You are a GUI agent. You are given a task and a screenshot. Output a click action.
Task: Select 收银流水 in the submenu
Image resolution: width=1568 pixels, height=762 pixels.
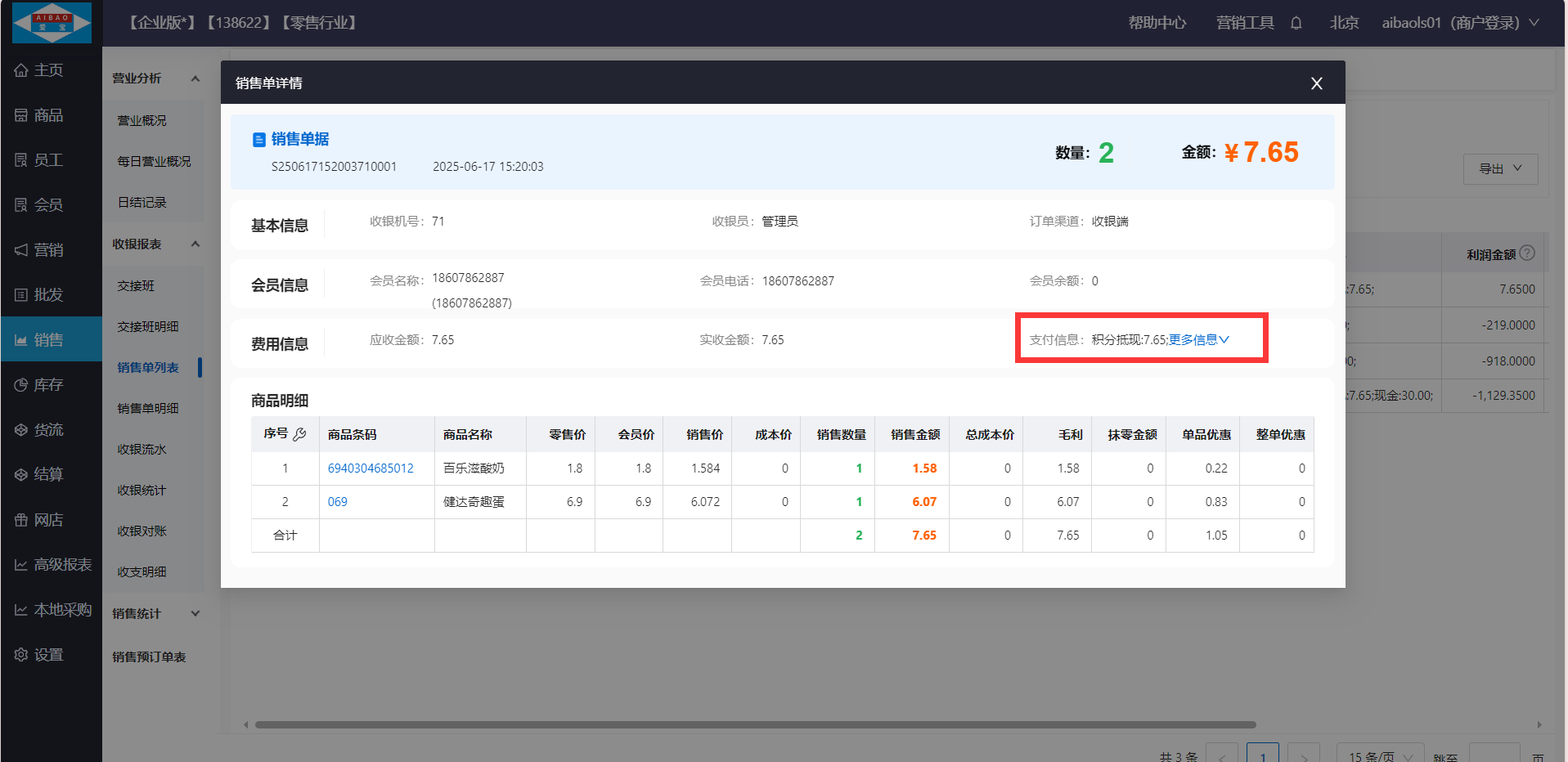pos(142,449)
